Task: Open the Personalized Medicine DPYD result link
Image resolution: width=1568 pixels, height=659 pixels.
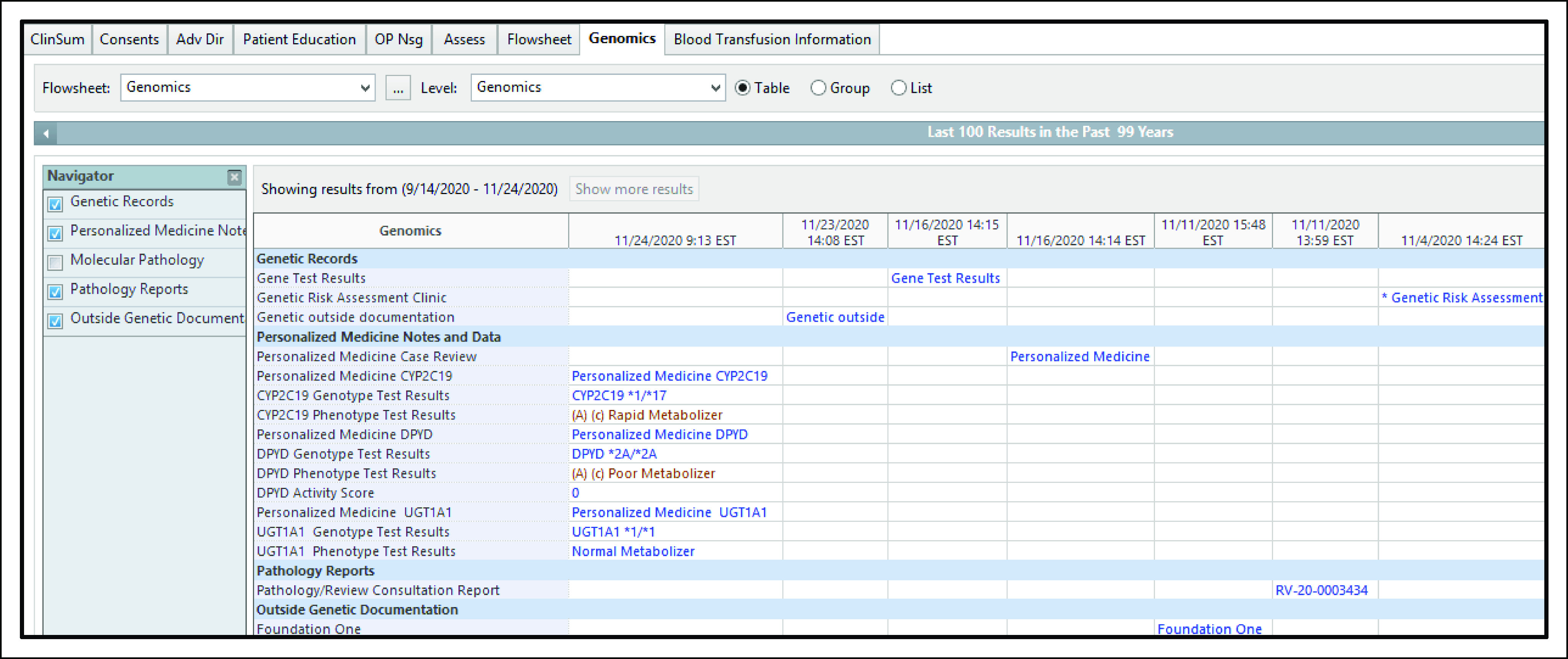Action: click(x=660, y=434)
